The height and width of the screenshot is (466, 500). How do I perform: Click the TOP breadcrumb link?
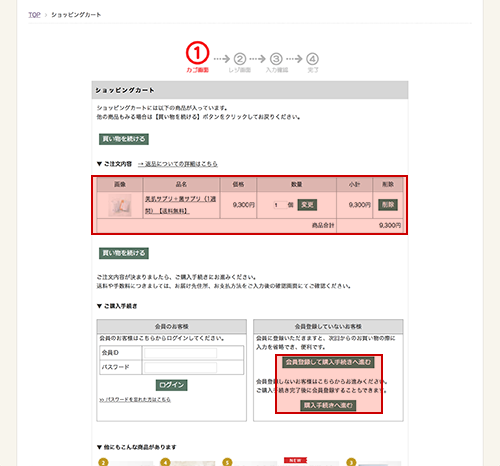tap(34, 15)
